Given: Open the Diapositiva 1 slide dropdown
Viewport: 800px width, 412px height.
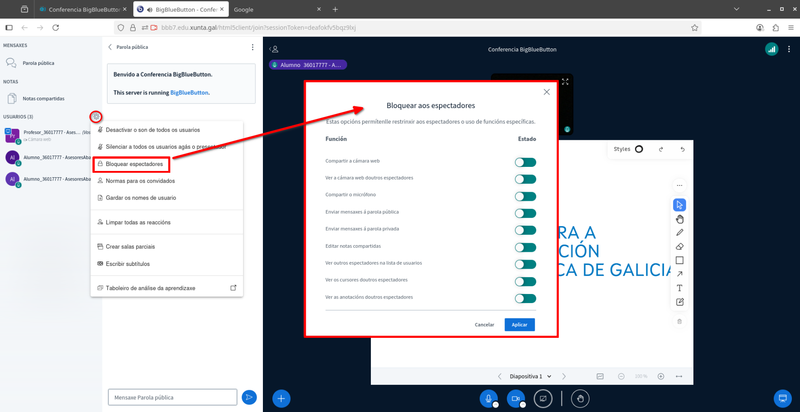Looking at the screenshot, I should pos(530,376).
